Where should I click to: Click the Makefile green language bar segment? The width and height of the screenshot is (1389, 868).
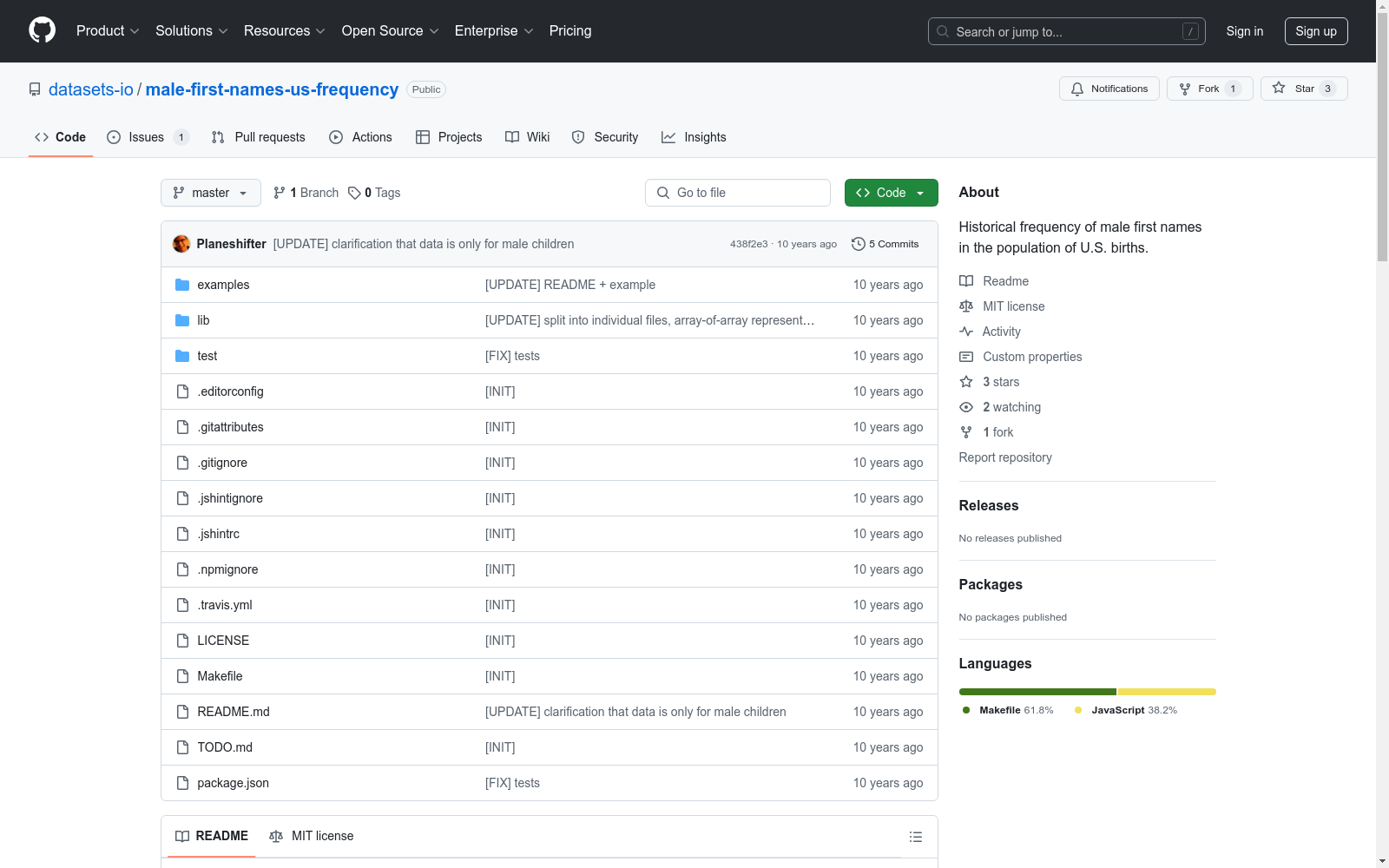[x=1037, y=692]
